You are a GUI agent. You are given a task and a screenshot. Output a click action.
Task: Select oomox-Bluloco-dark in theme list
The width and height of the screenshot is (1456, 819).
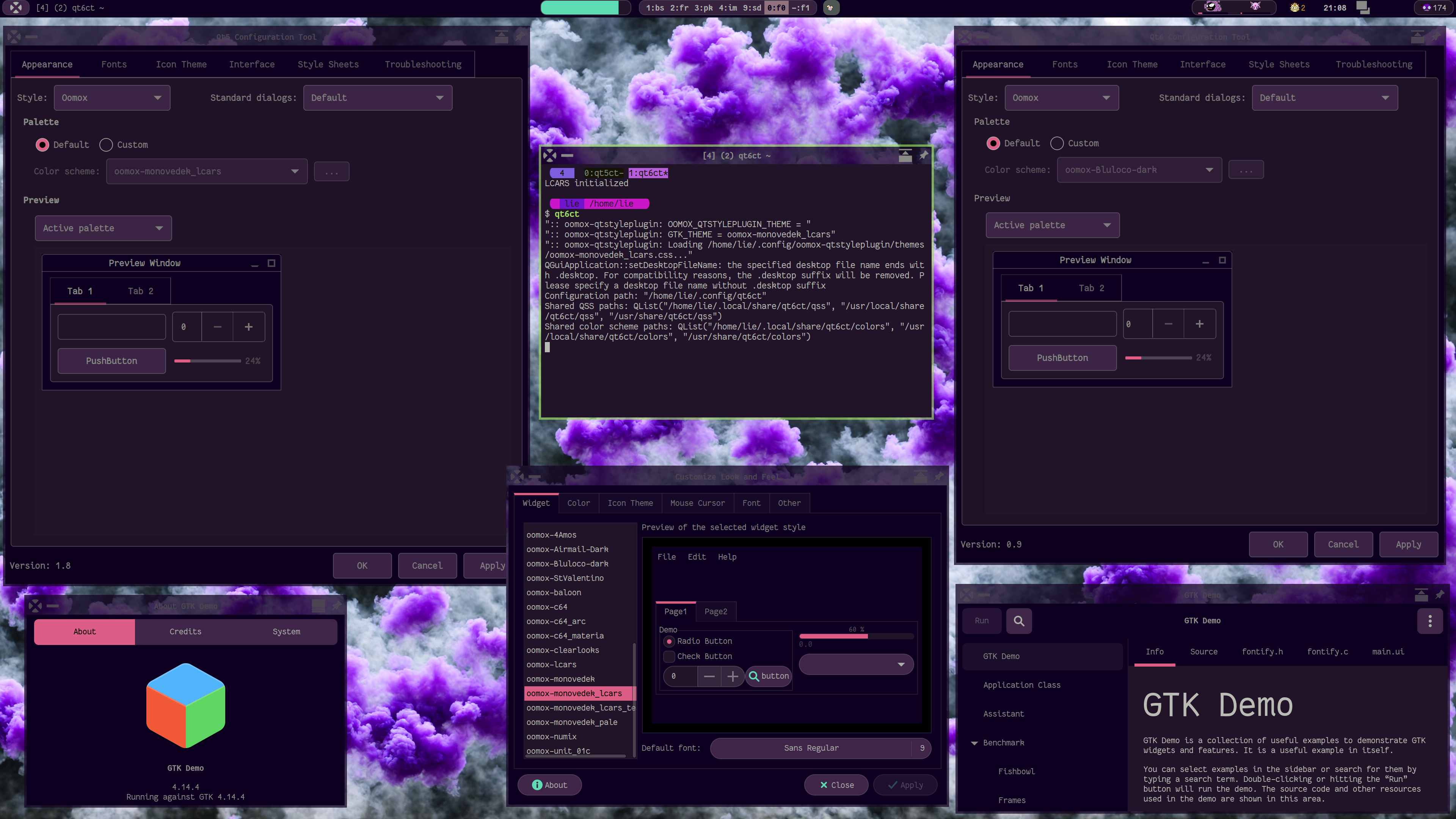[568, 563]
